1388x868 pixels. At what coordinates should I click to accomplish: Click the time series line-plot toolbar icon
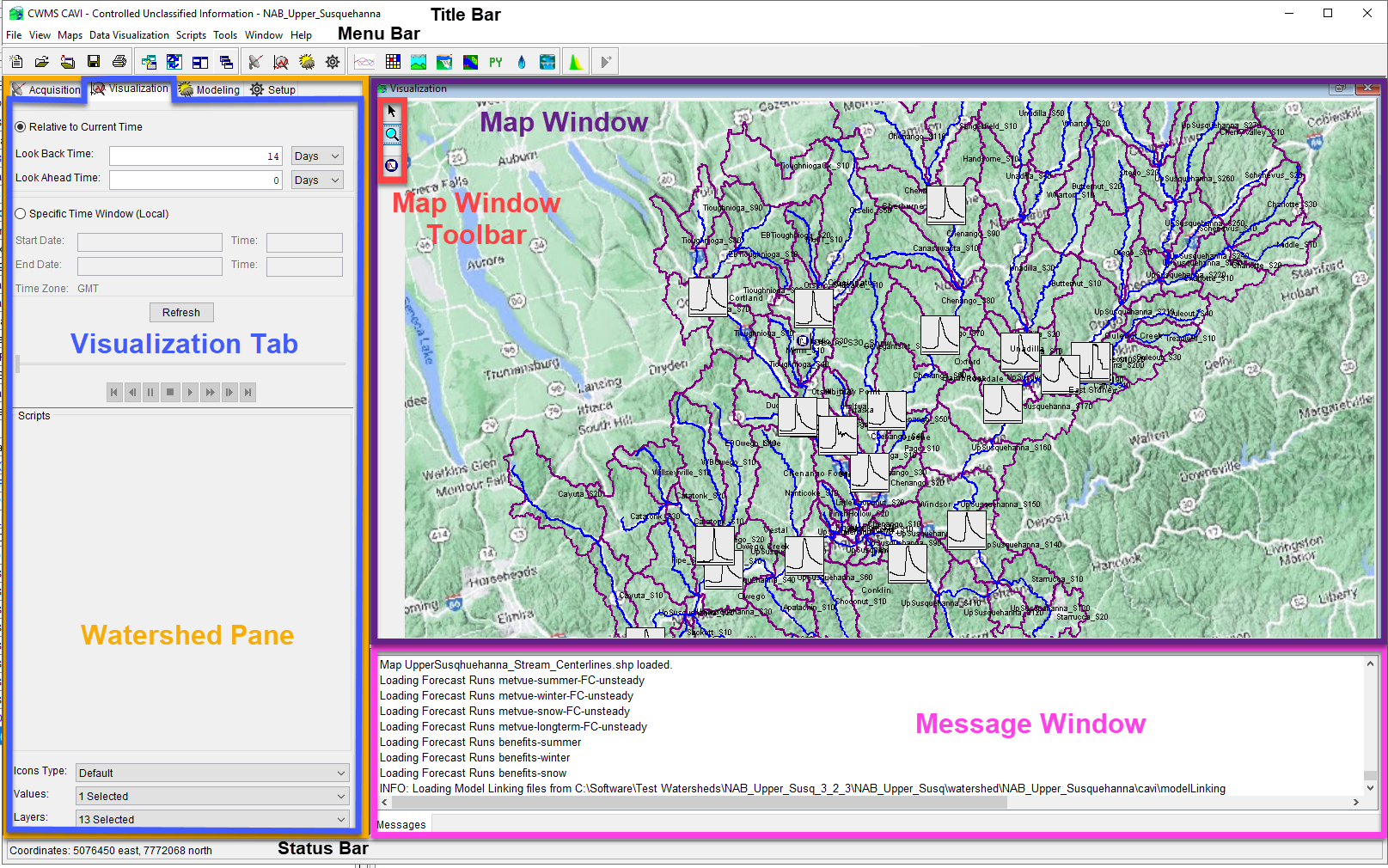pos(365,62)
